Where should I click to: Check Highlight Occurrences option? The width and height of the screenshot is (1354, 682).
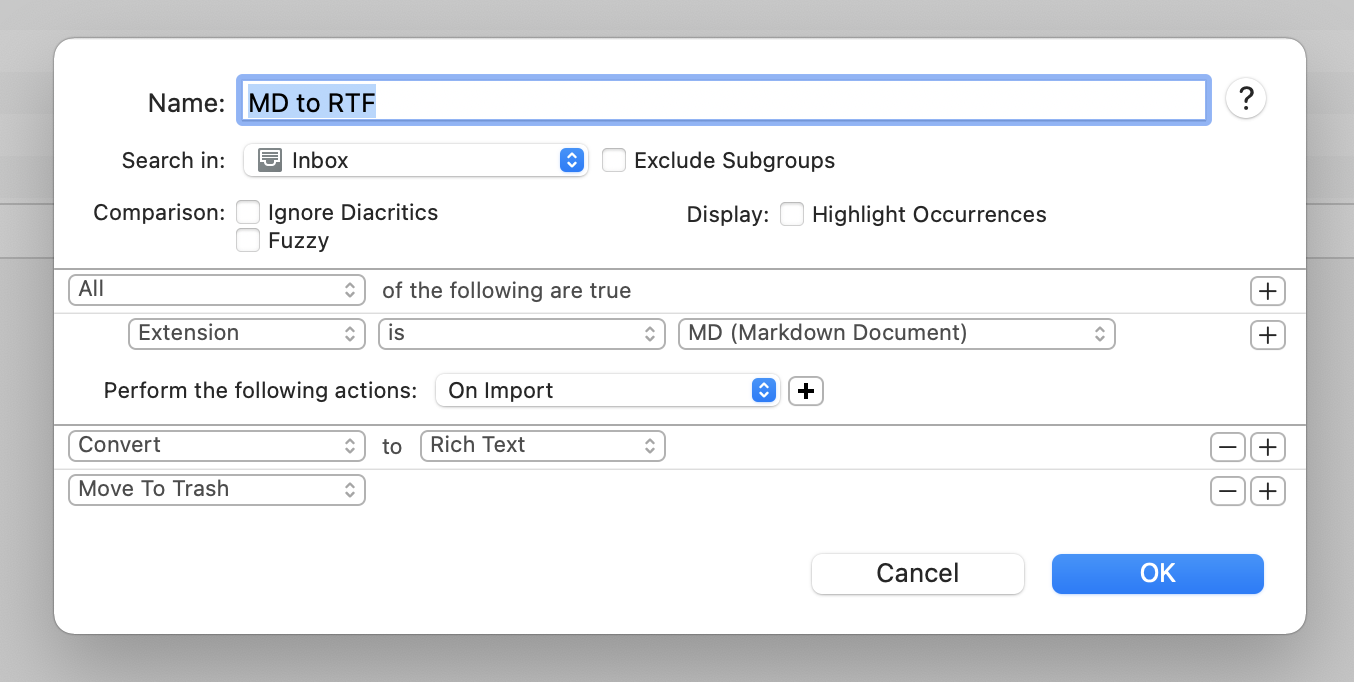pyautogui.click(x=792, y=214)
